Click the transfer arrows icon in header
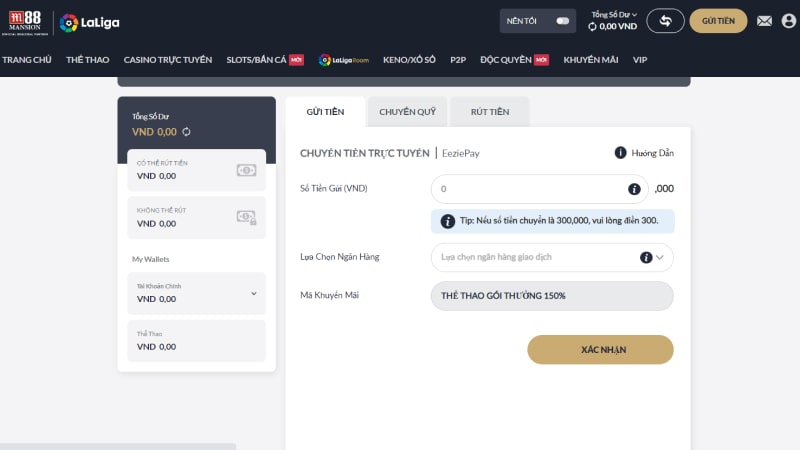800x450 pixels. (x=665, y=21)
